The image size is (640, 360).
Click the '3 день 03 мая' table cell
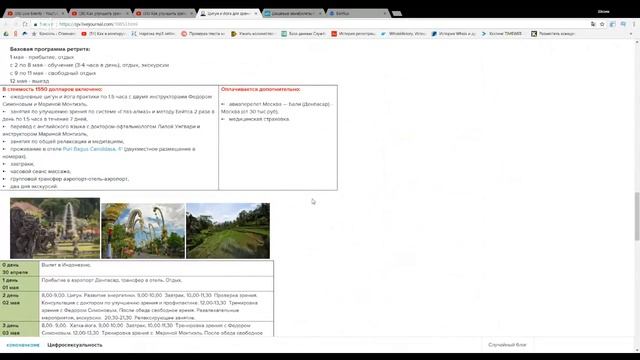pos(20,329)
